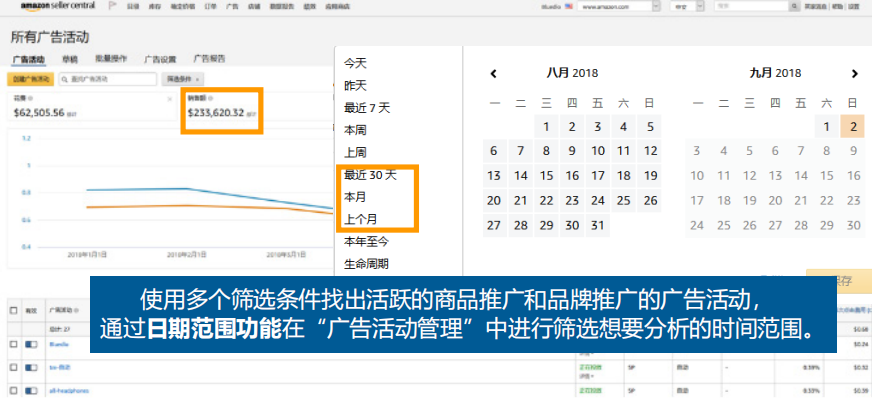Image resolution: width=872 pixels, height=400 pixels.
Task: Tick the checkbox for tw-自动 campaign
Action: (x=13, y=368)
